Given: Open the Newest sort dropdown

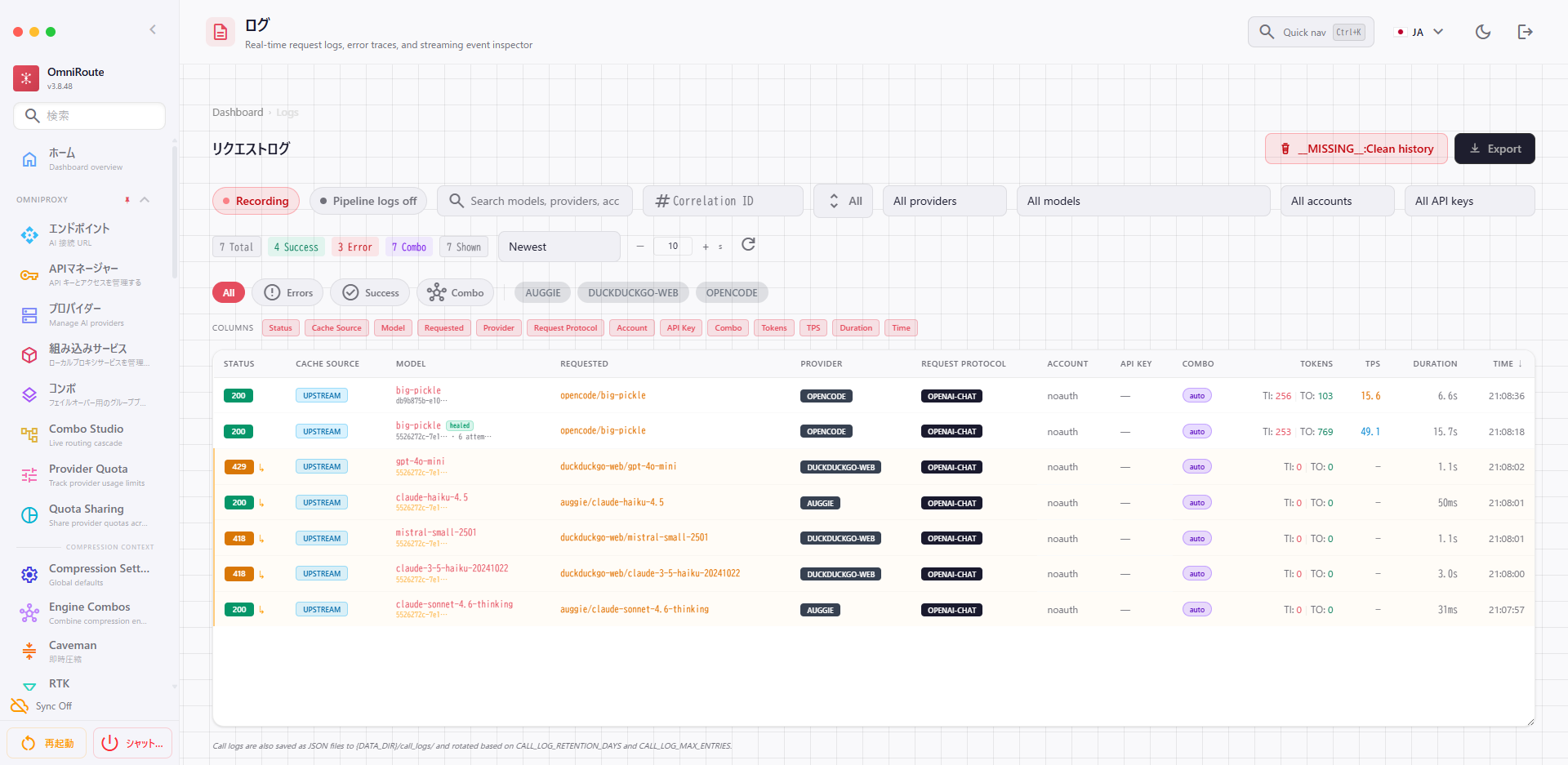Looking at the screenshot, I should (x=559, y=247).
